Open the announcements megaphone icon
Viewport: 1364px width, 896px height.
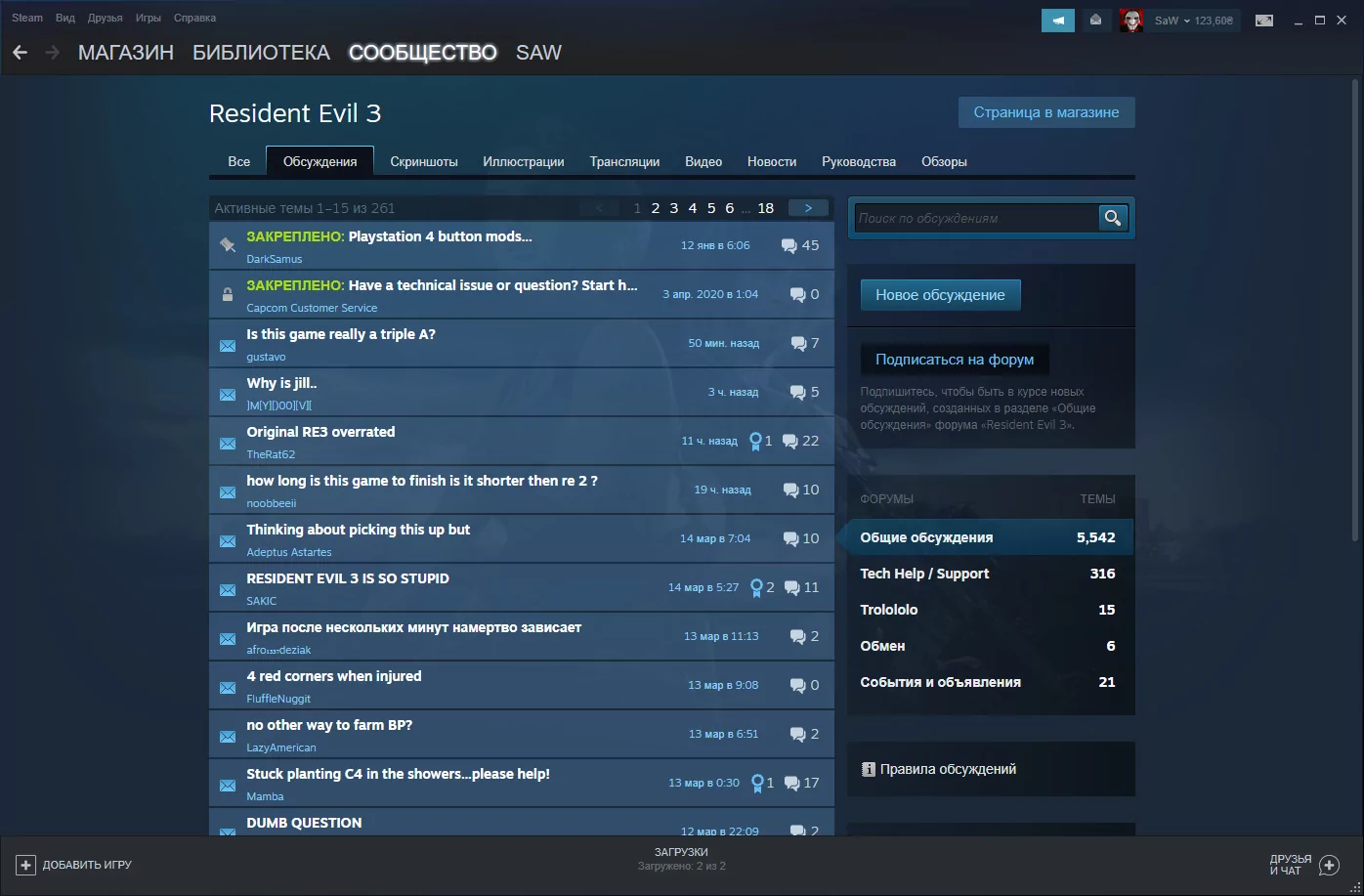click(1058, 21)
